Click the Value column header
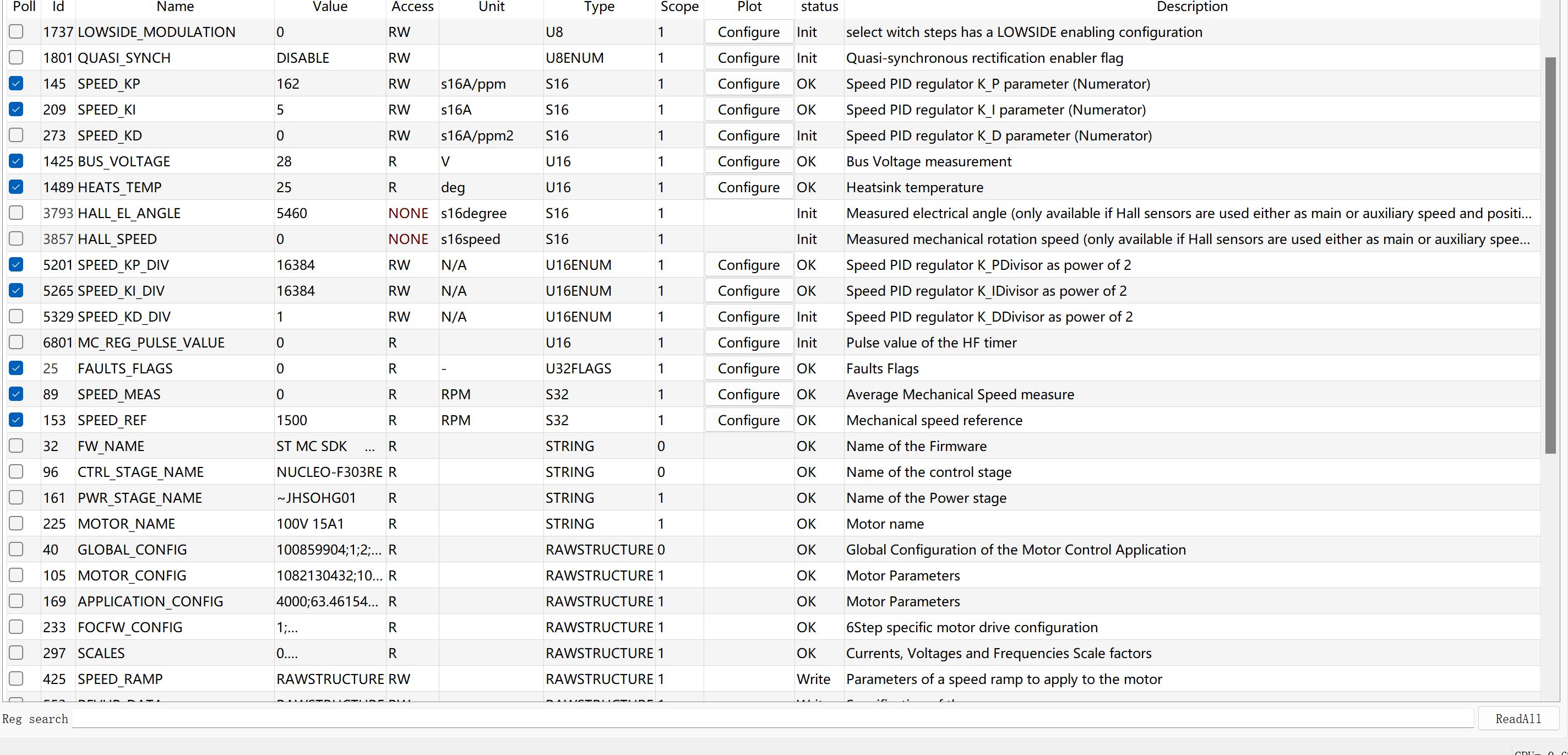Screen dimensions: 1568x755 [x=330, y=7]
